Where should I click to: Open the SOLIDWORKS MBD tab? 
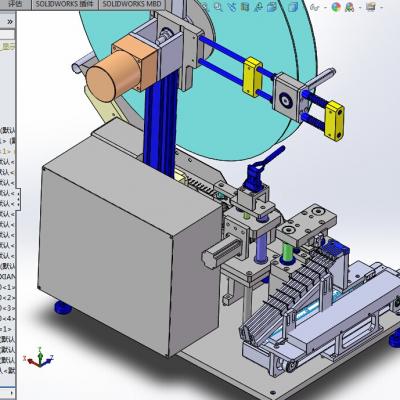click(x=132, y=4)
